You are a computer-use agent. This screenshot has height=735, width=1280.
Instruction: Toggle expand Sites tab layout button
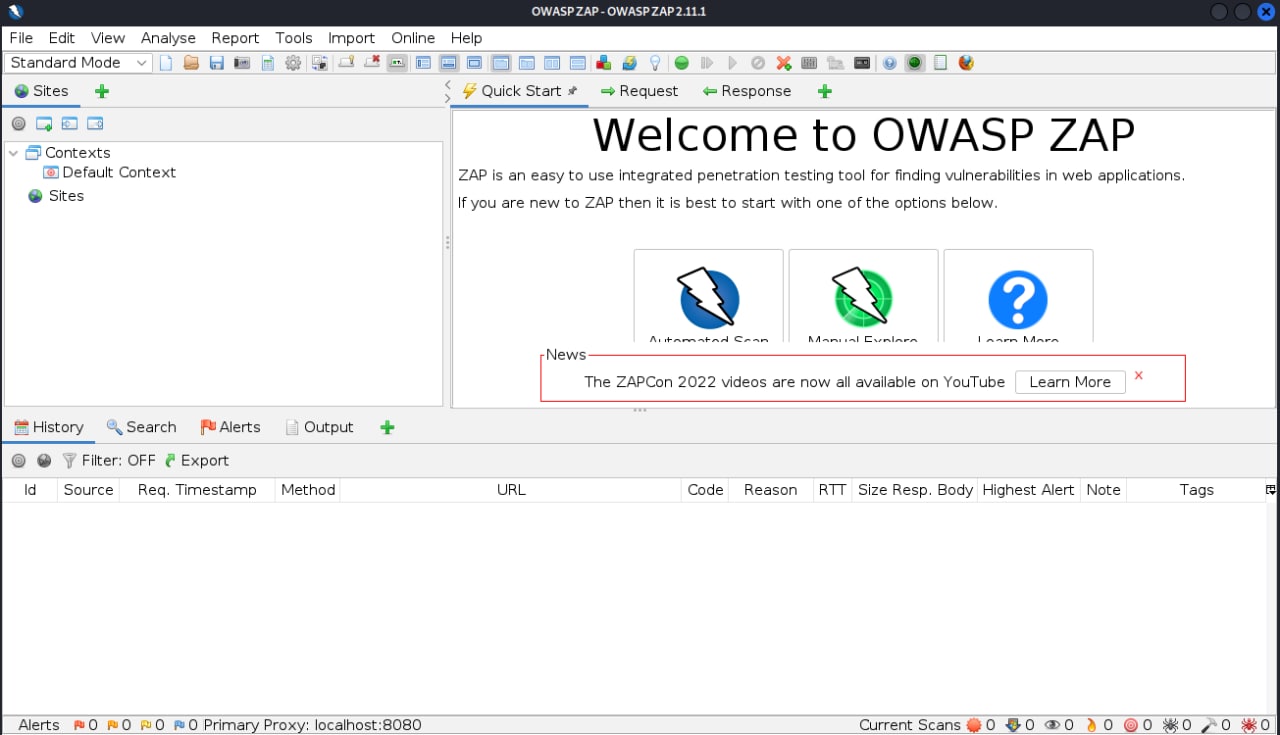(x=423, y=63)
